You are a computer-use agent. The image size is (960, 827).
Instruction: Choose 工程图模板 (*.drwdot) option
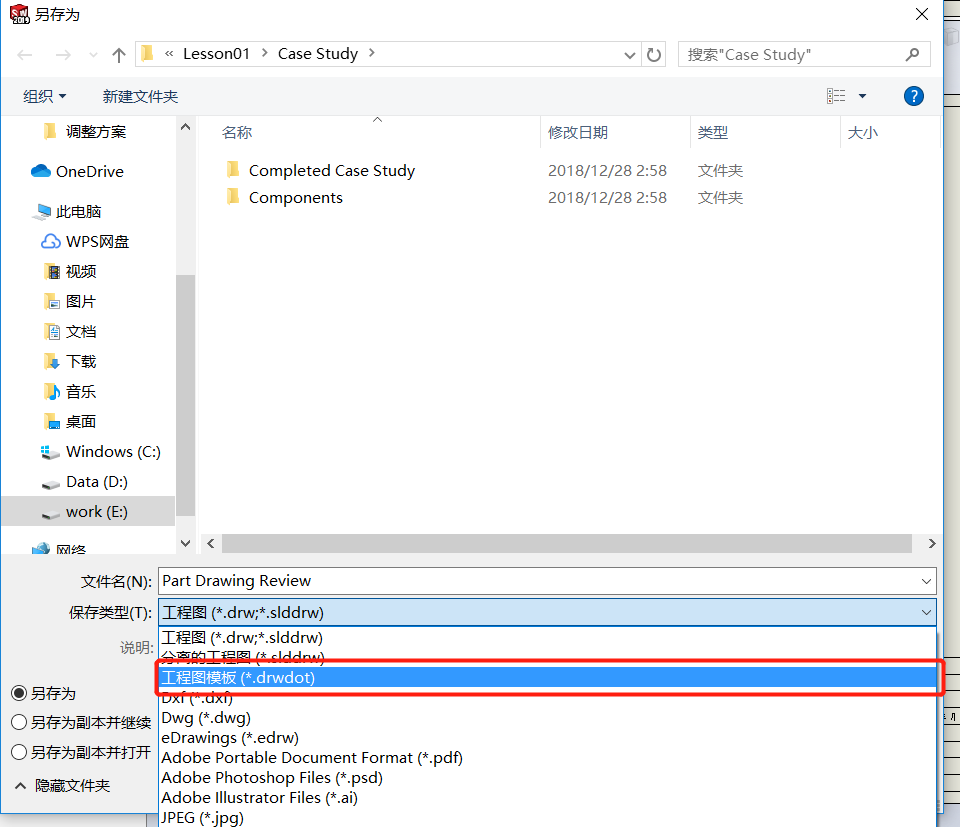click(x=547, y=678)
